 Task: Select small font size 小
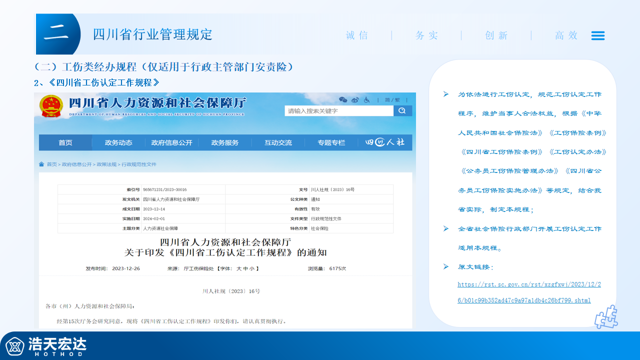[x=253, y=269]
